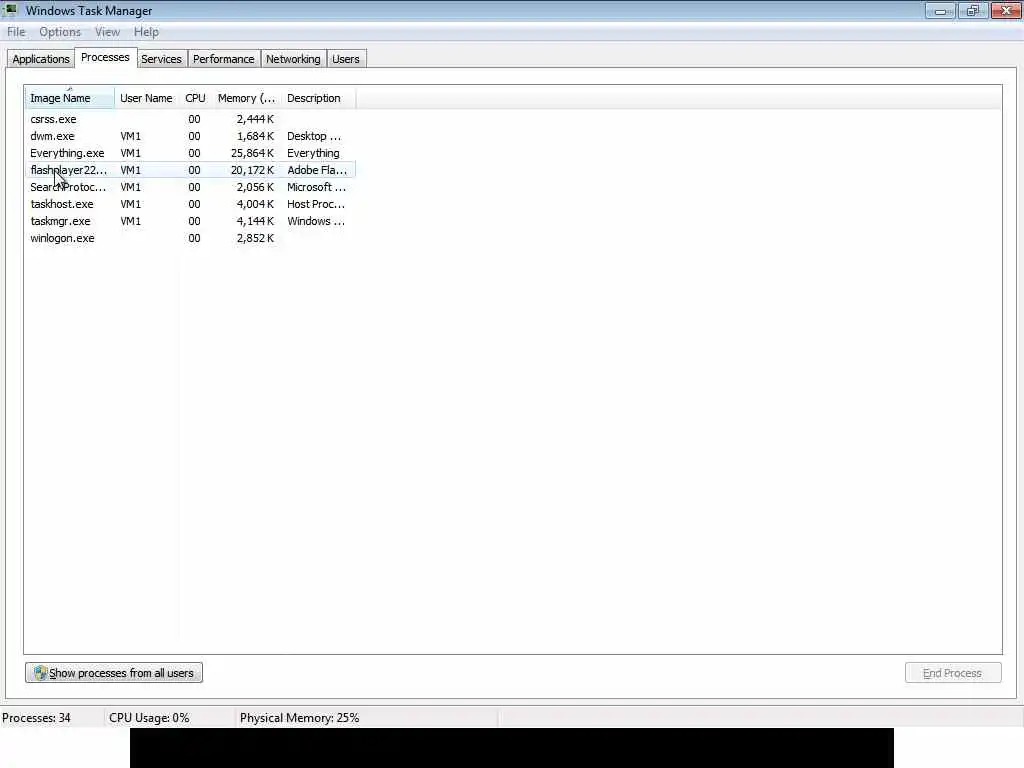This screenshot has height=768, width=1024.
Task: Click the 4,004 K memory value
Action: (255, 204)
